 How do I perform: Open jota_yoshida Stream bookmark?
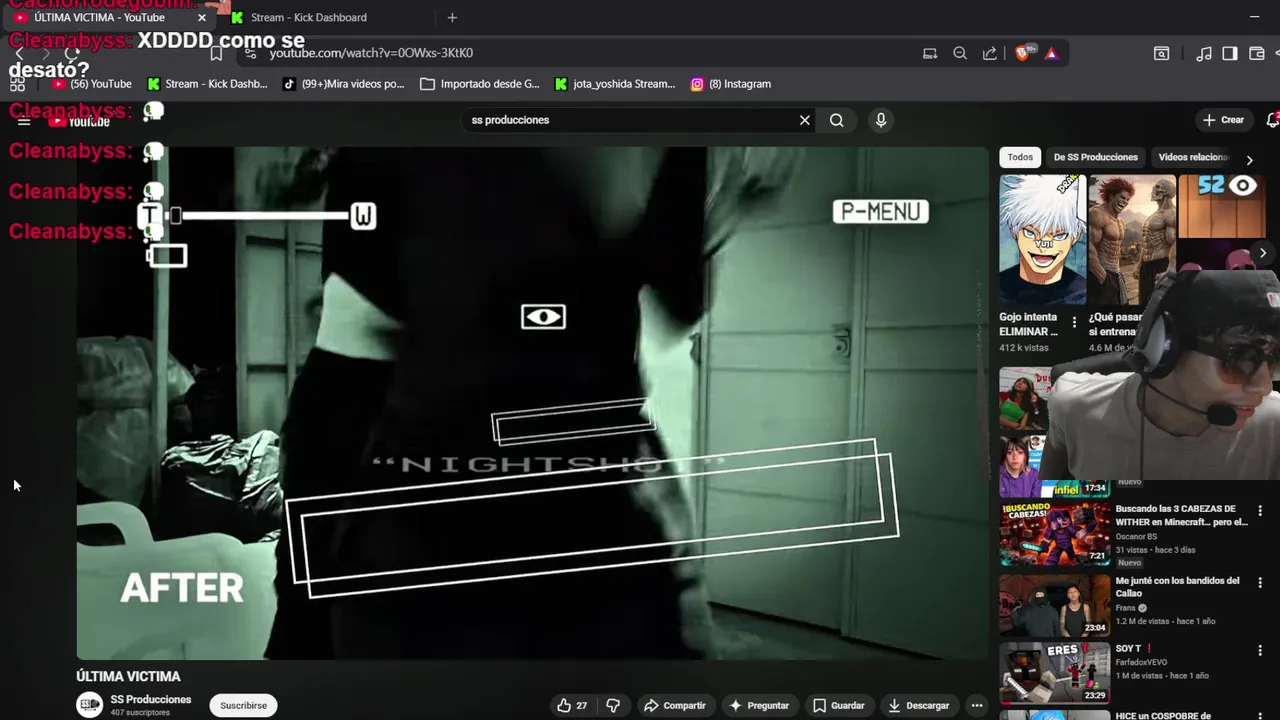click(x=615, y=84)
